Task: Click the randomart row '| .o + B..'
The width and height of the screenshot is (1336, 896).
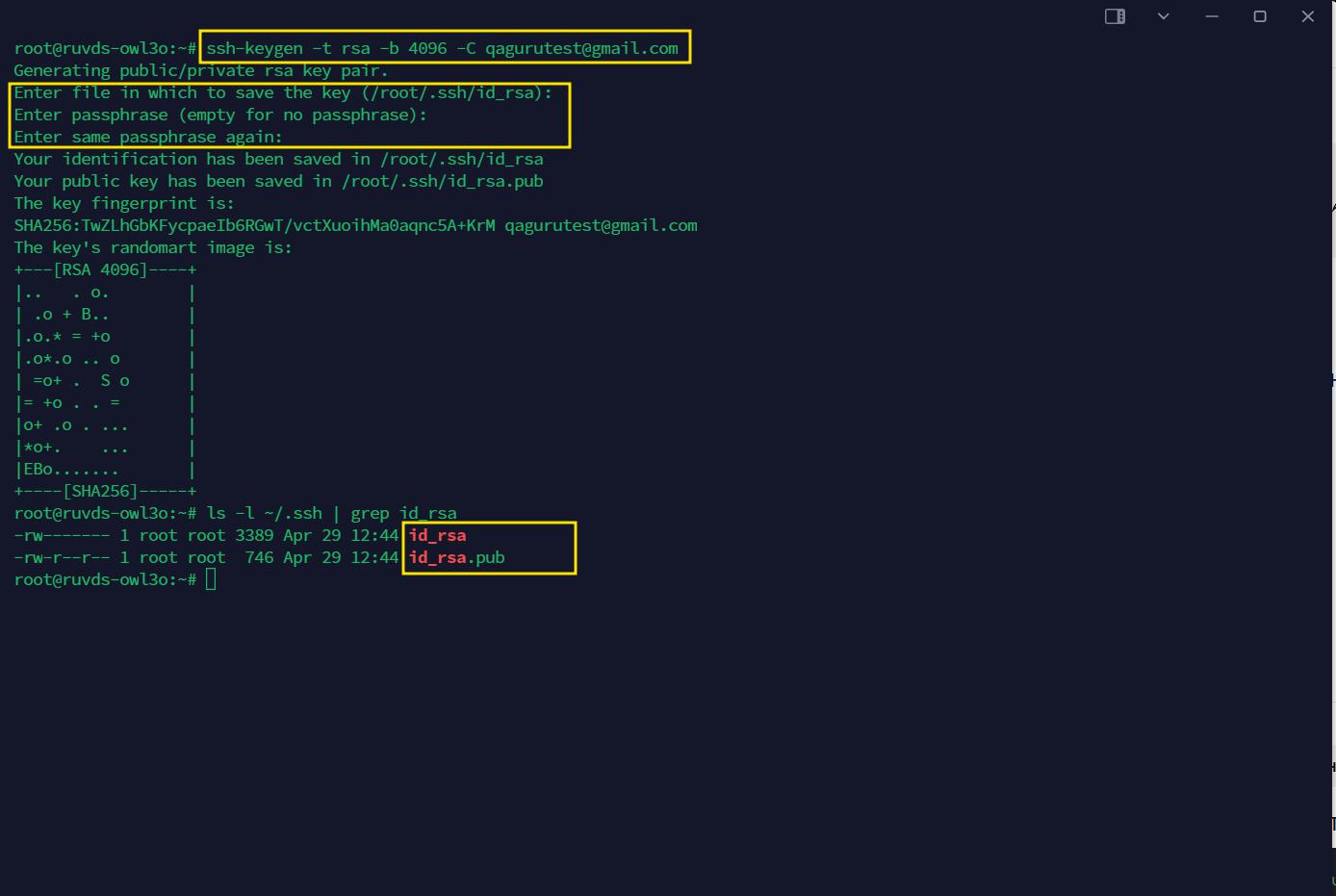Action: click(105, 314)
